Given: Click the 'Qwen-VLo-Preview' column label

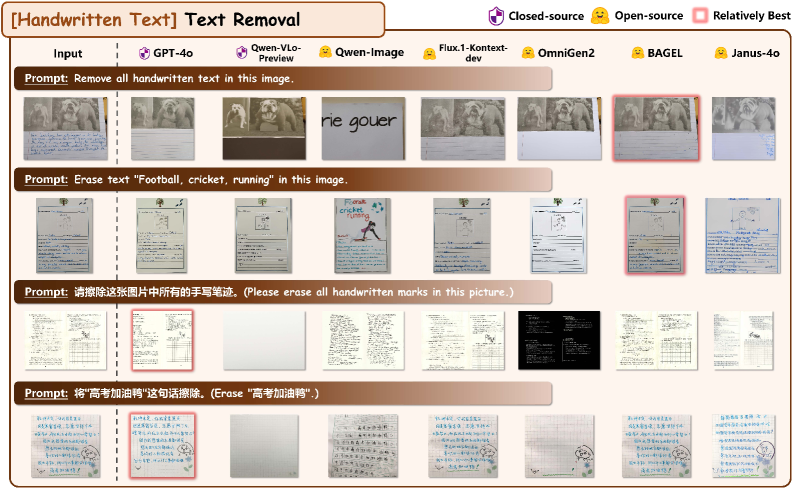Looking at the screenshot, I should tap(276, 53).
